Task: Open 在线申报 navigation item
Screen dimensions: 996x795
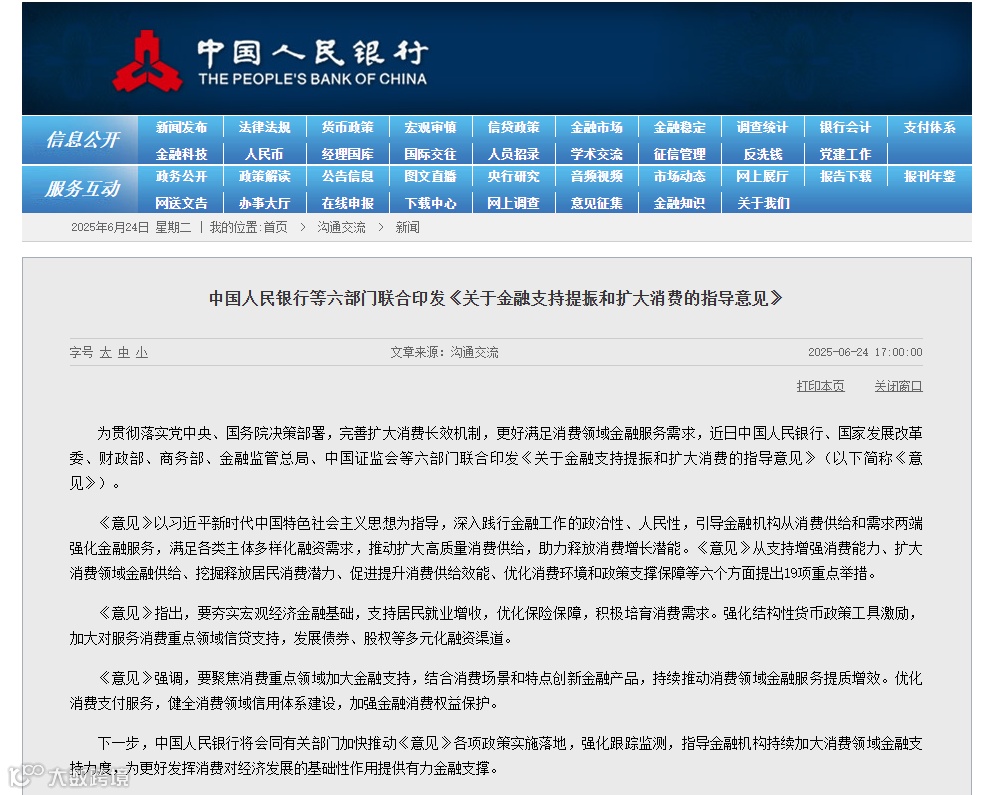Action: click(347, 203)
